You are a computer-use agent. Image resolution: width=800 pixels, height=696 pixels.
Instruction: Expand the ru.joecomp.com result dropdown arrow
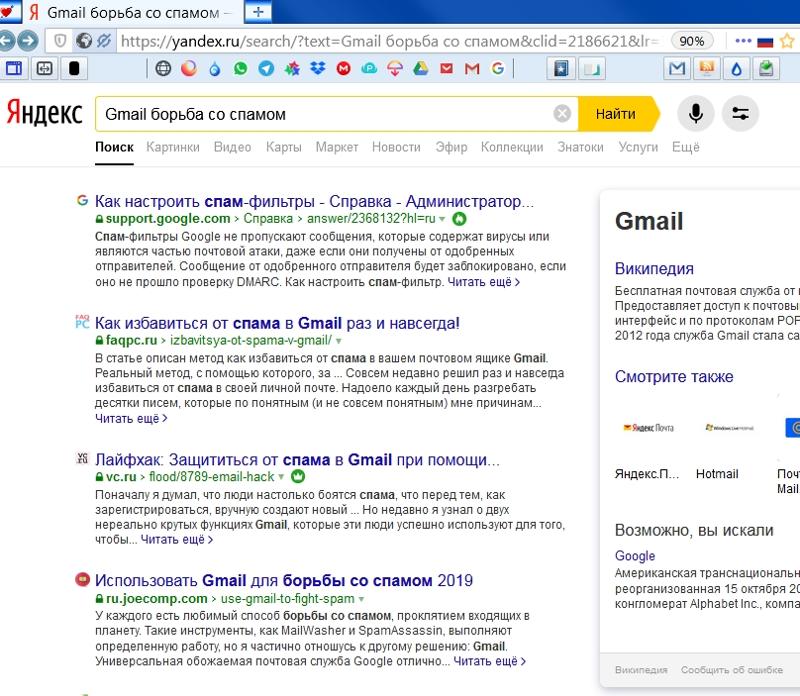(x=361, y=599)
